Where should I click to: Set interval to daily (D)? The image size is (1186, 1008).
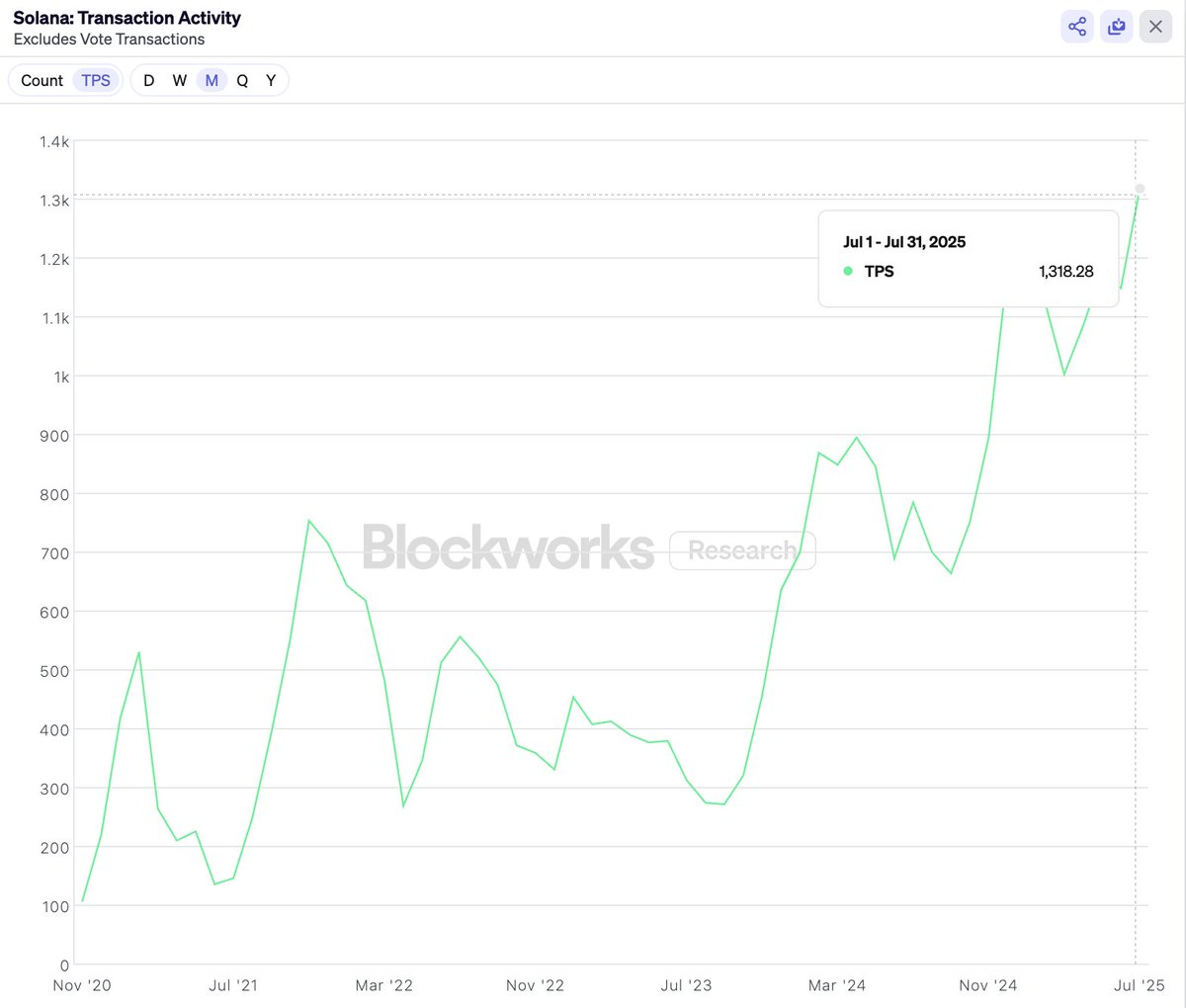149,80
